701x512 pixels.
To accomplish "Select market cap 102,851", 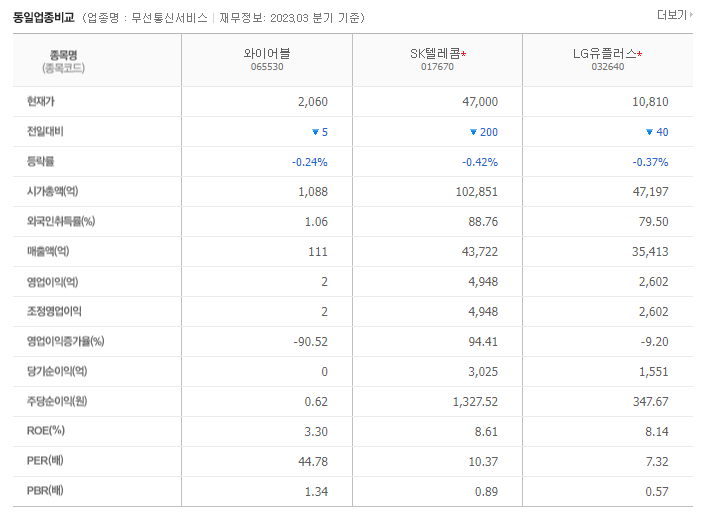I will [x=477, y=192].
